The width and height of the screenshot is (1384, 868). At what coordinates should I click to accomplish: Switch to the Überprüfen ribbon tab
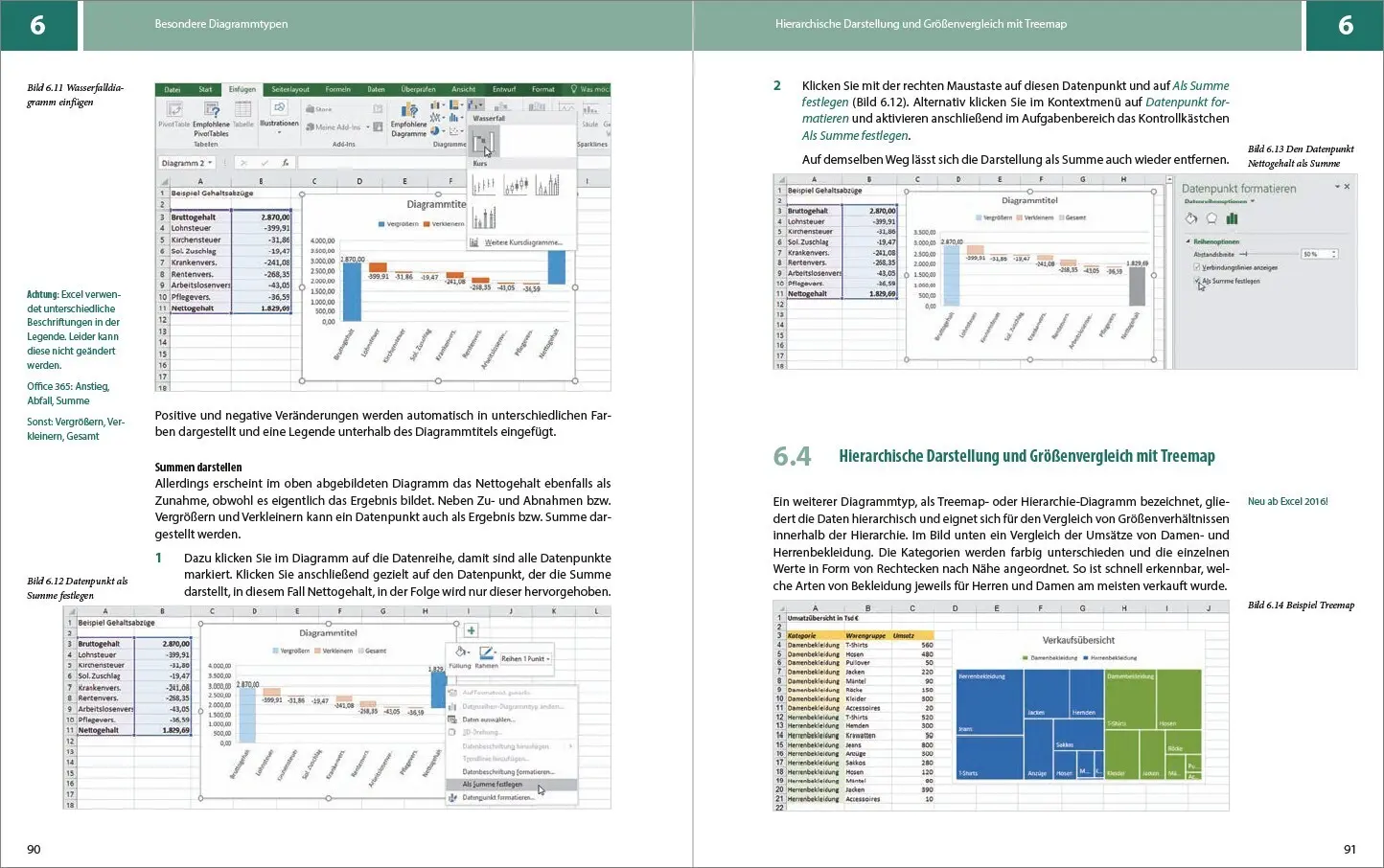pos(418,89)
